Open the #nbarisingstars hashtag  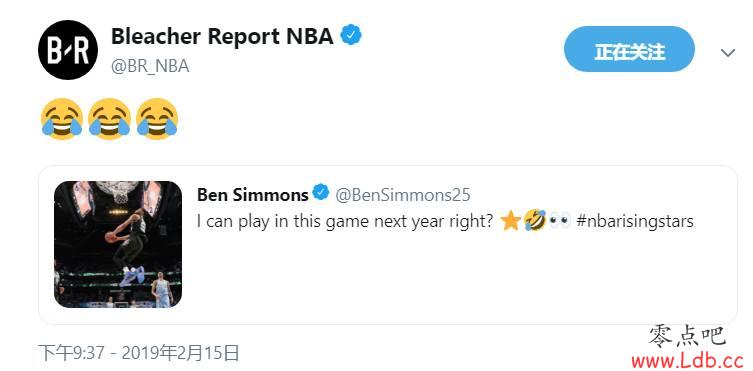635,221
